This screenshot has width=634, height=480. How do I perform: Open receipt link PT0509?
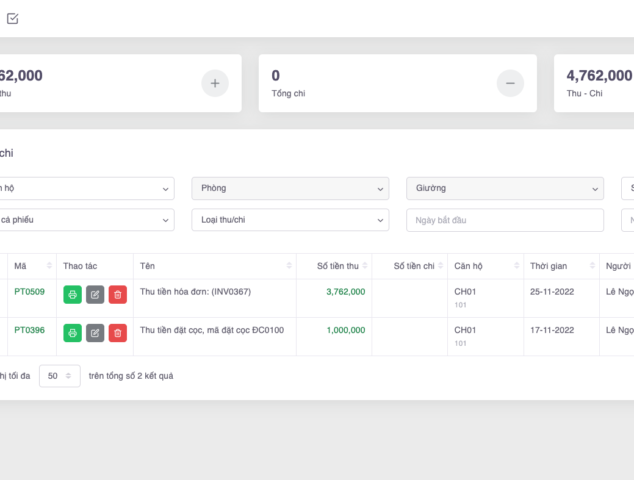click(x=29, y=291)
